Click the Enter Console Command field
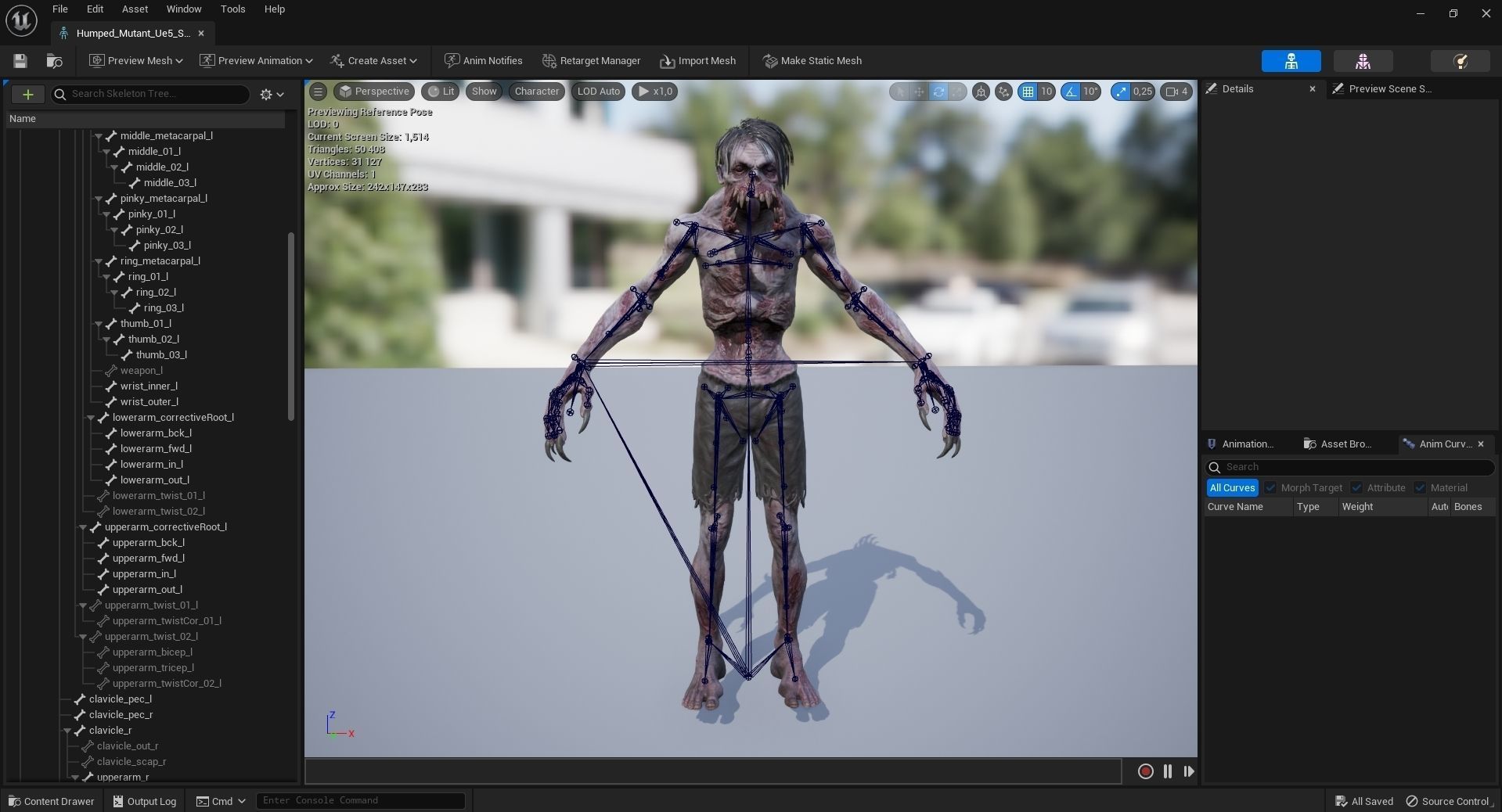 pyautogui.click(x=361, y=801)
